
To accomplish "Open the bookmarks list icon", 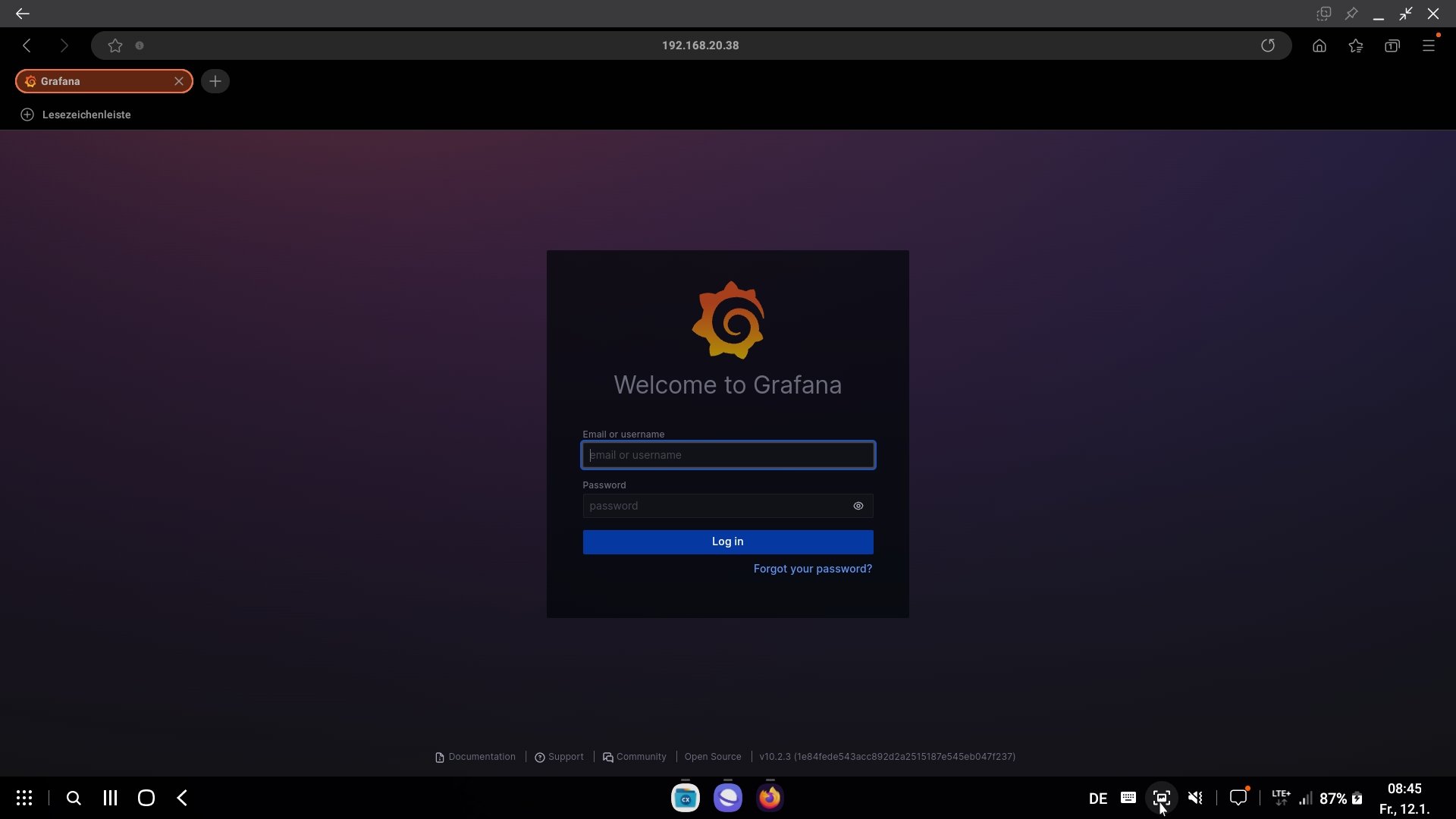I will [x=1355, y=45].
